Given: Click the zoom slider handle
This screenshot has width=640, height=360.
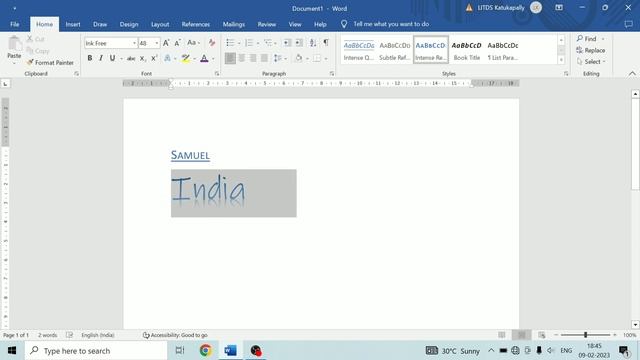Looking at the screenshot, I should tap(585, 335).
